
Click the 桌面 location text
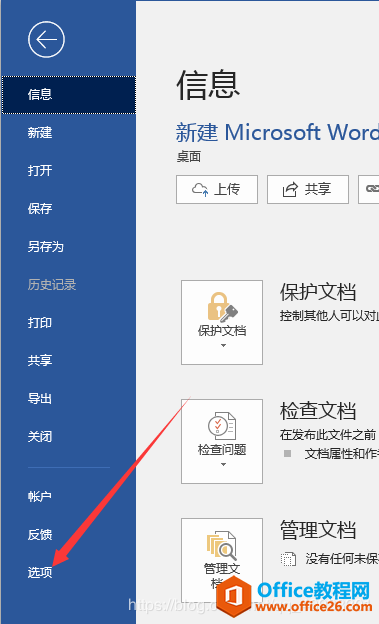[189, 157]
